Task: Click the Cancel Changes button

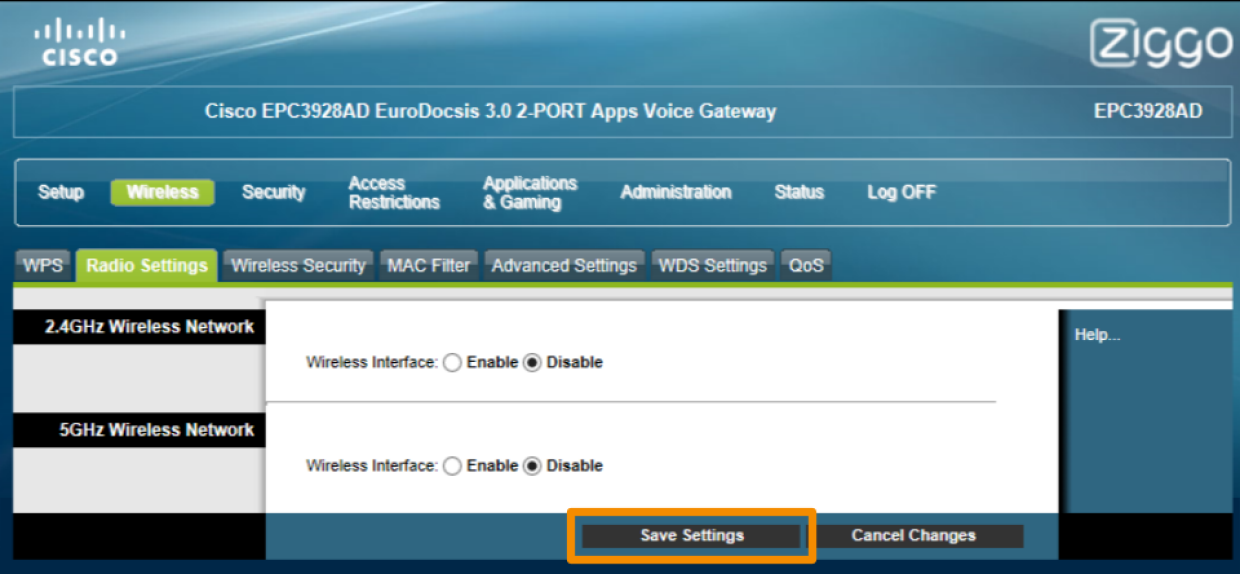Action: pyautogui.click(x=913, y=536)
